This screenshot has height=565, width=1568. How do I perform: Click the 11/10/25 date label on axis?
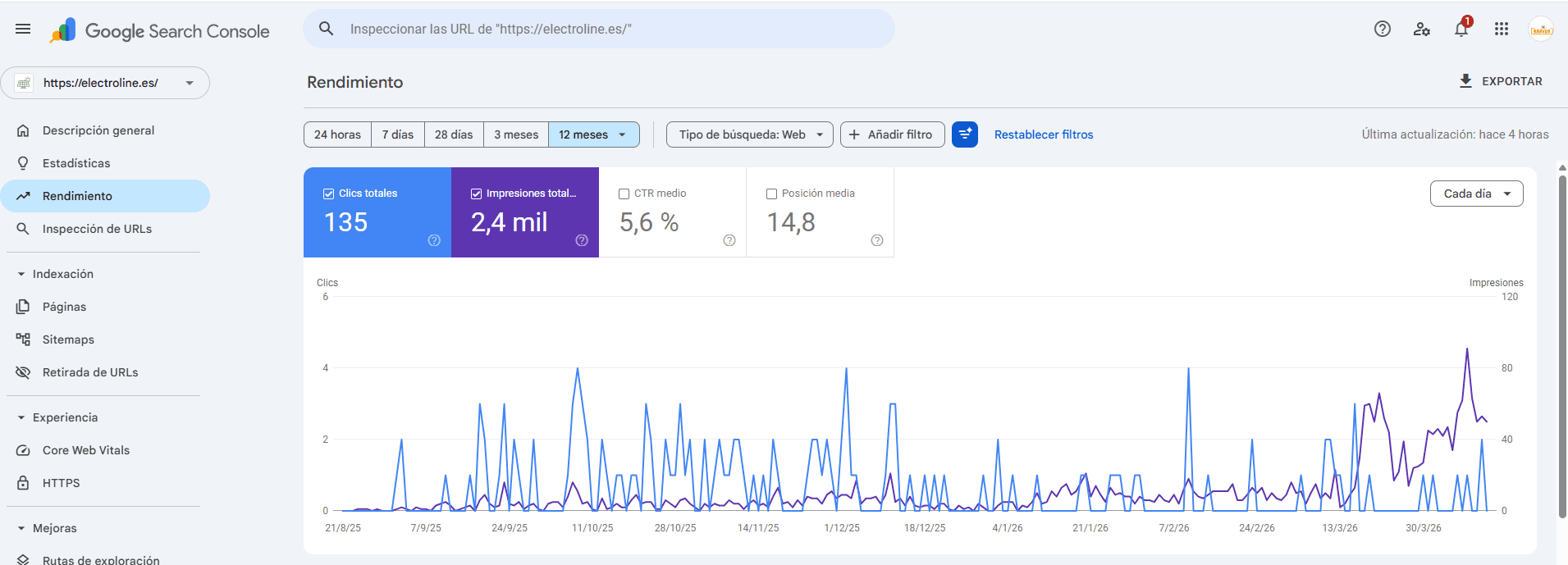[x=592, y=528]
